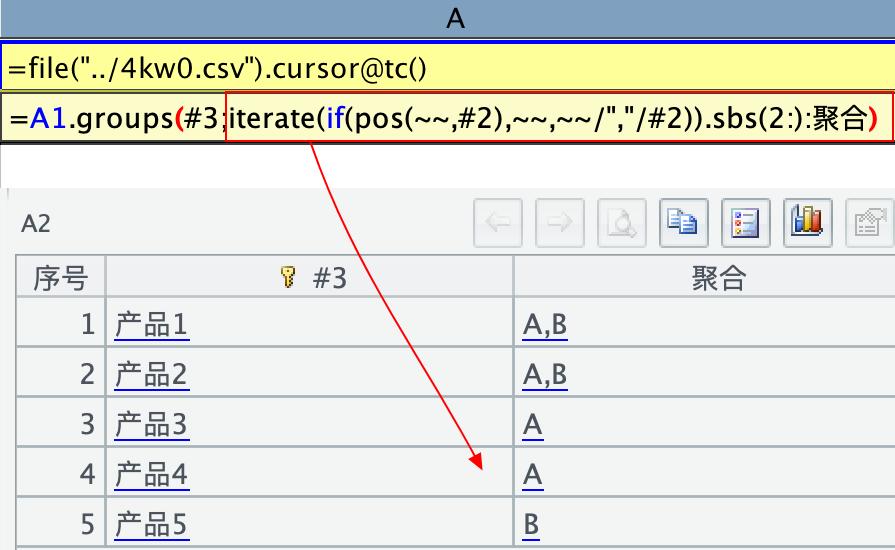Select cell with A1.groups formula
Screen dimensions: 895x550
(448, 118)
